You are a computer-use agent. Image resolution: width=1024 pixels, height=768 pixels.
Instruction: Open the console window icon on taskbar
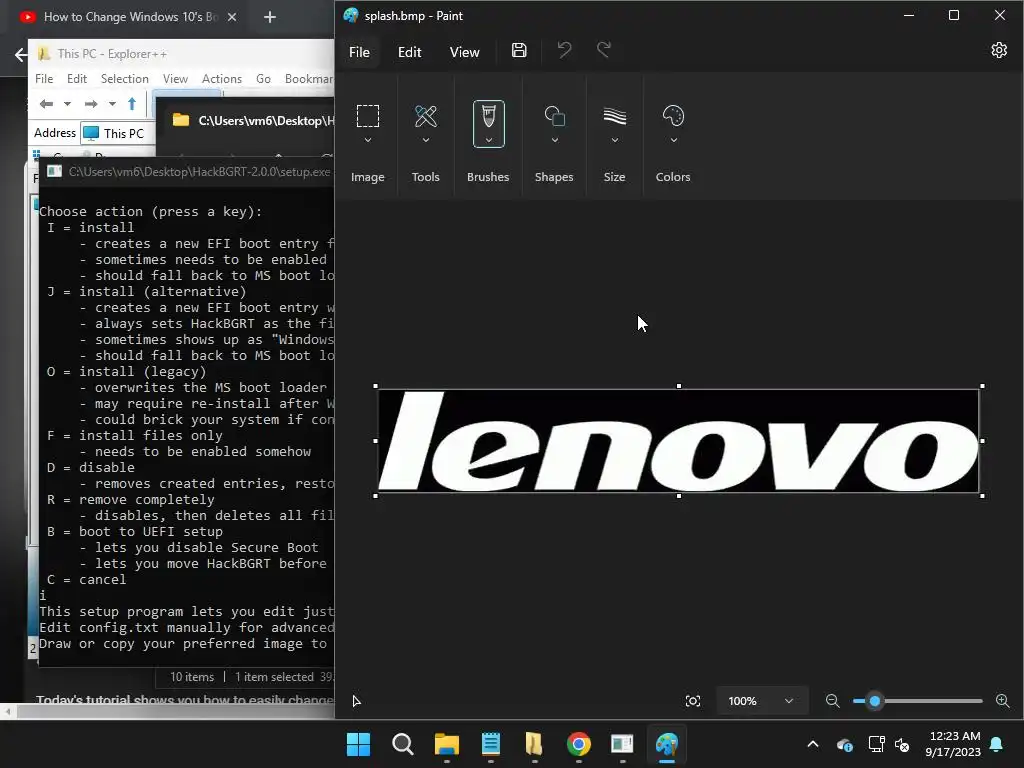click(622, 744)
